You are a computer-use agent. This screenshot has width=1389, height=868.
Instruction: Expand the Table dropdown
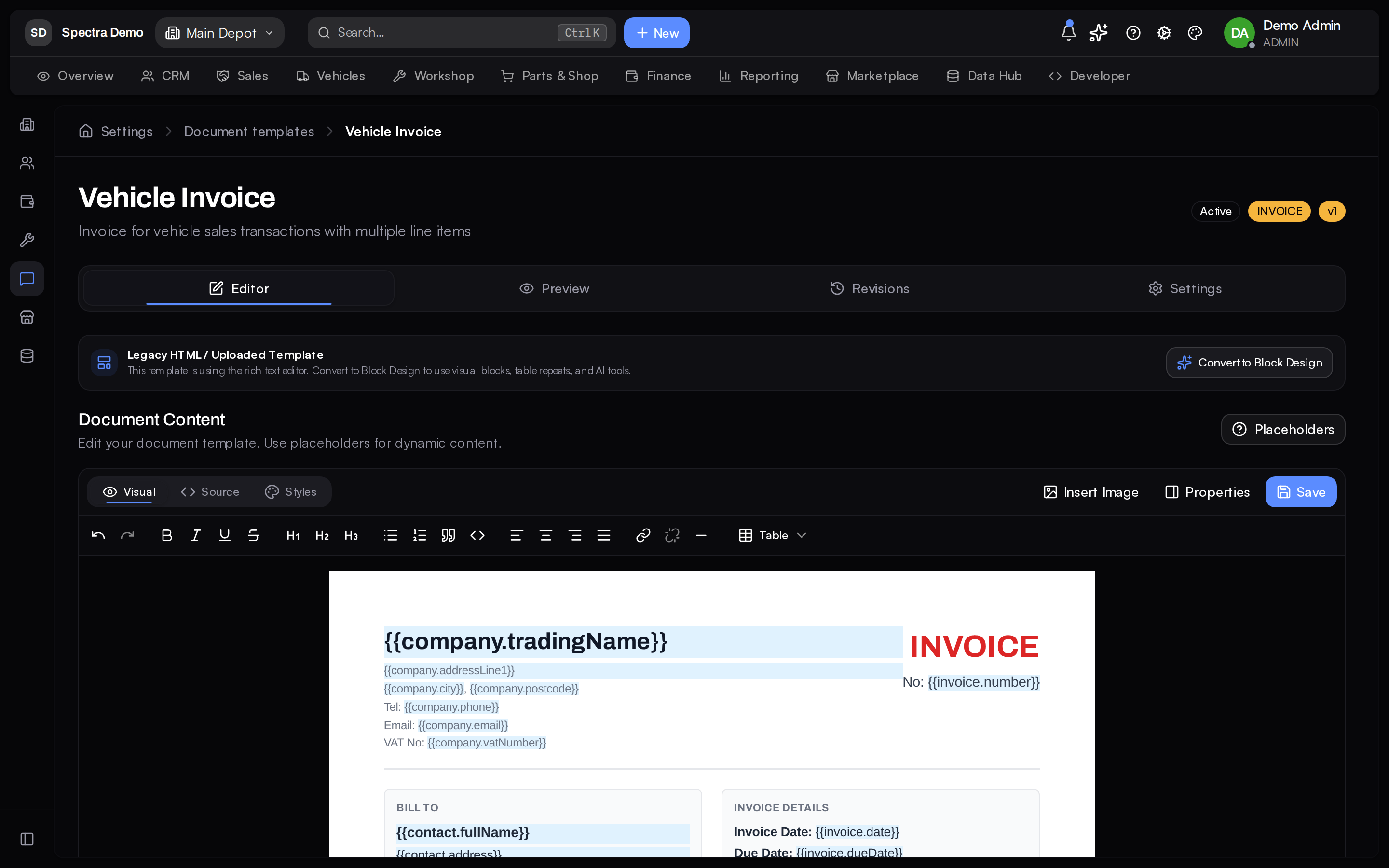772,535
